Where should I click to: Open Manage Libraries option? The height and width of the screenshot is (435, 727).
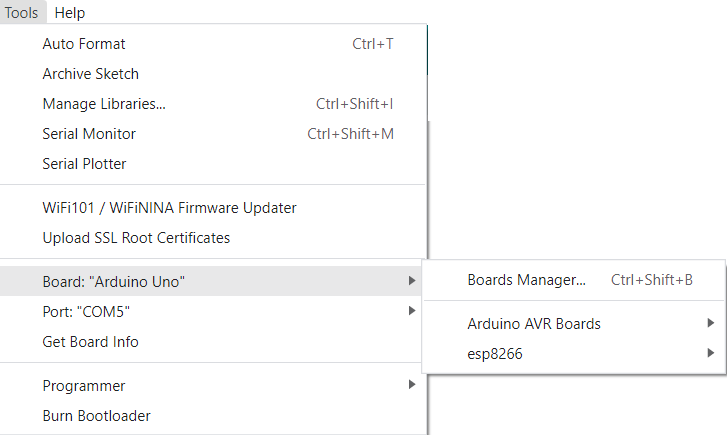pos(104,104)
